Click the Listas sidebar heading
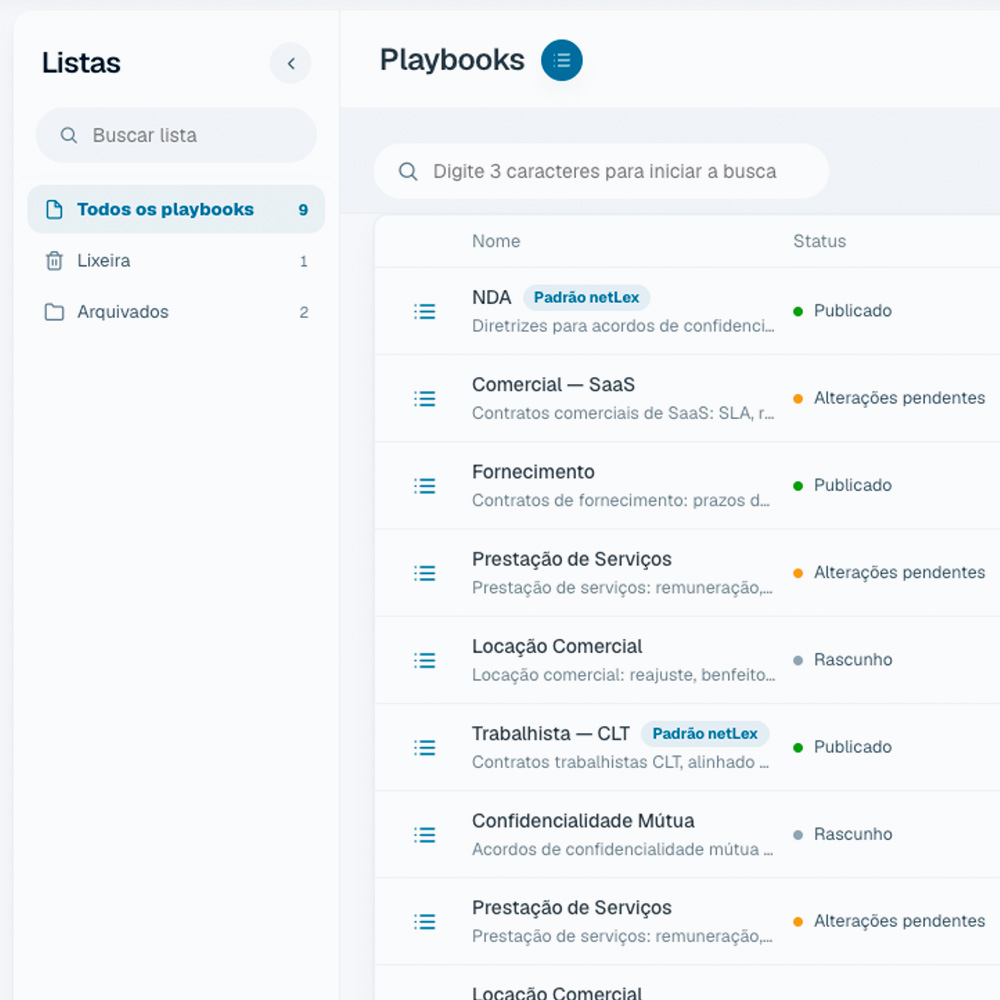 pyautogui.click(x=81, y=63)
